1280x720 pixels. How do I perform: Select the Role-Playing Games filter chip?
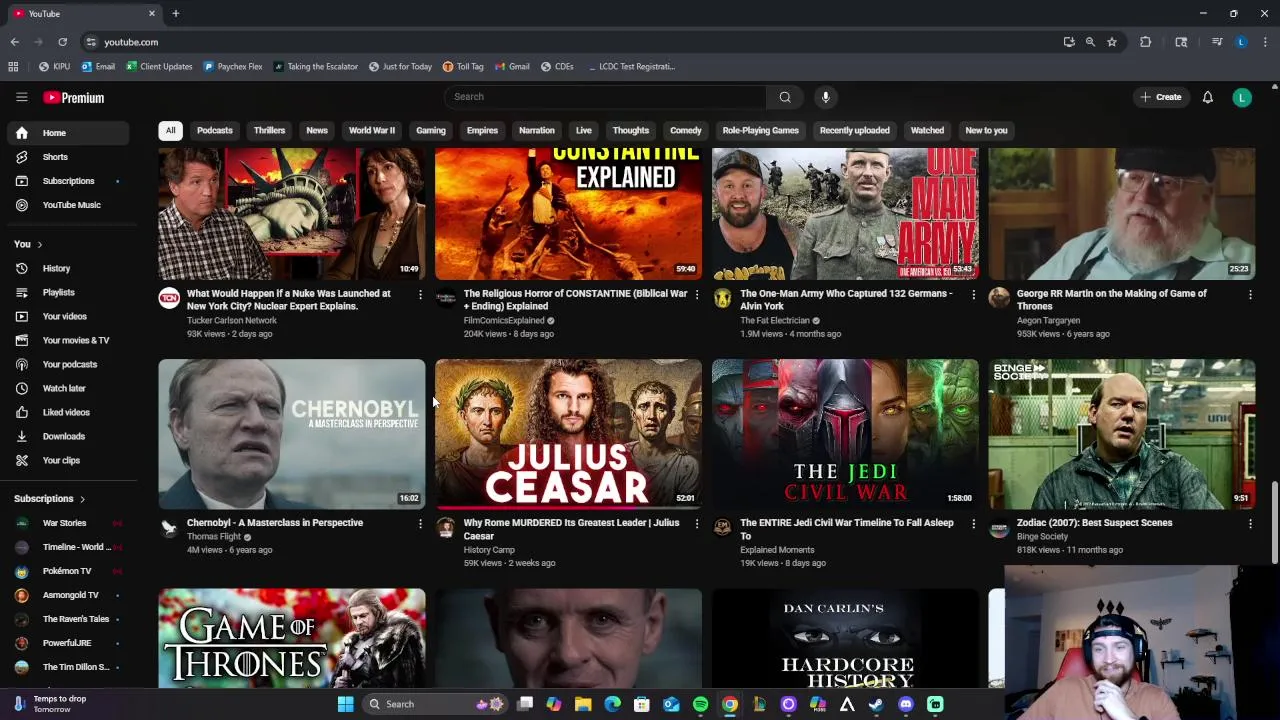coord(760,130)
